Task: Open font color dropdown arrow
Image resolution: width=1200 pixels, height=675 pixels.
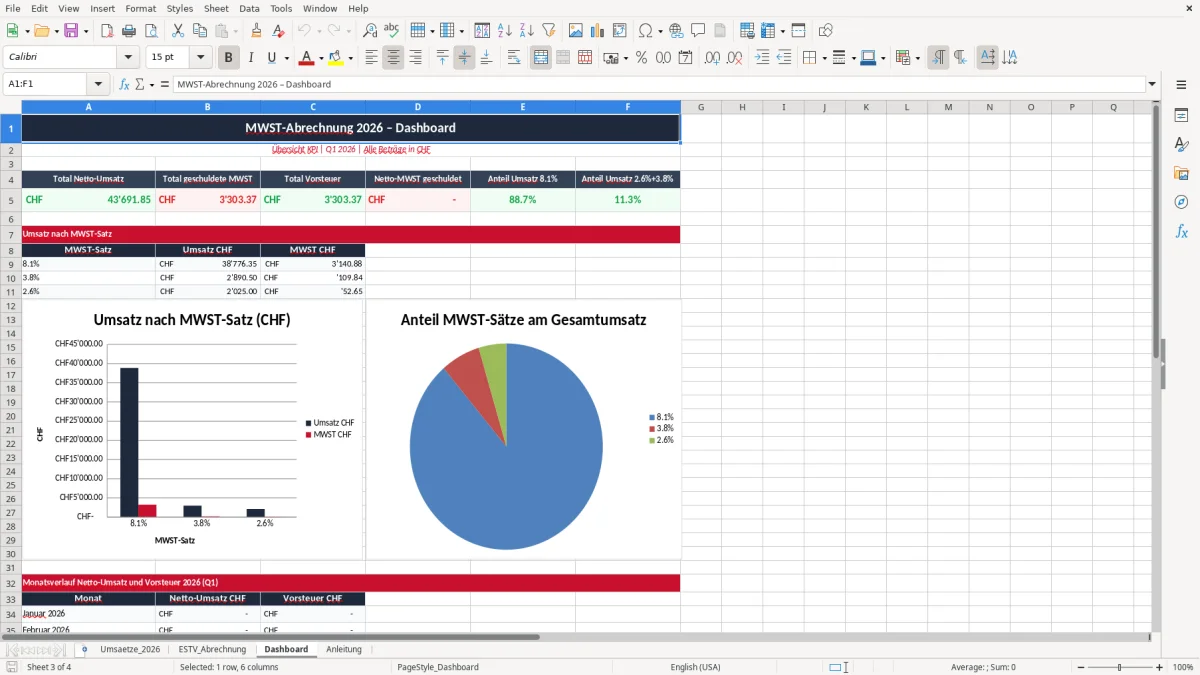Action: tap(320, 58)
